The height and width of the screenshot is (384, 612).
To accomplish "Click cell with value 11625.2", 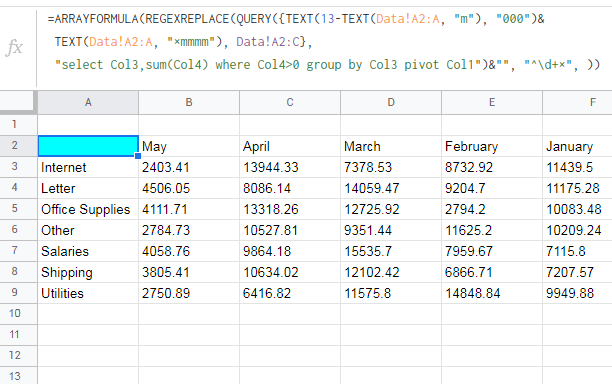I will tap(492, 230).
